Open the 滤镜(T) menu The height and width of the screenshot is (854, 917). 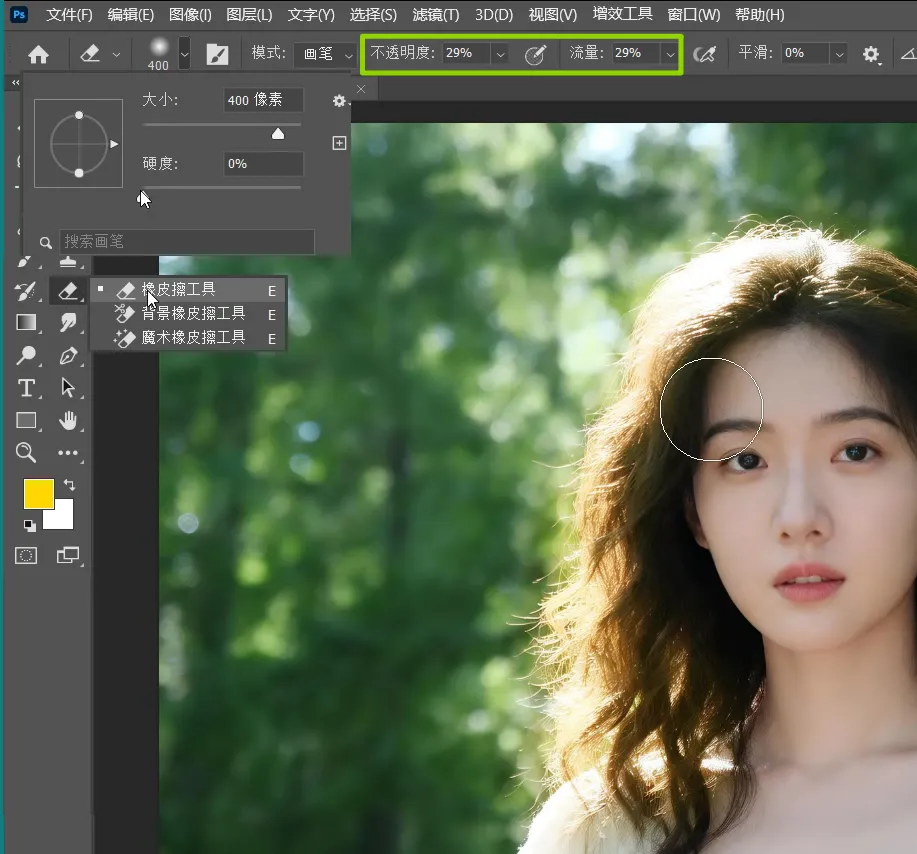click(435, 15)
